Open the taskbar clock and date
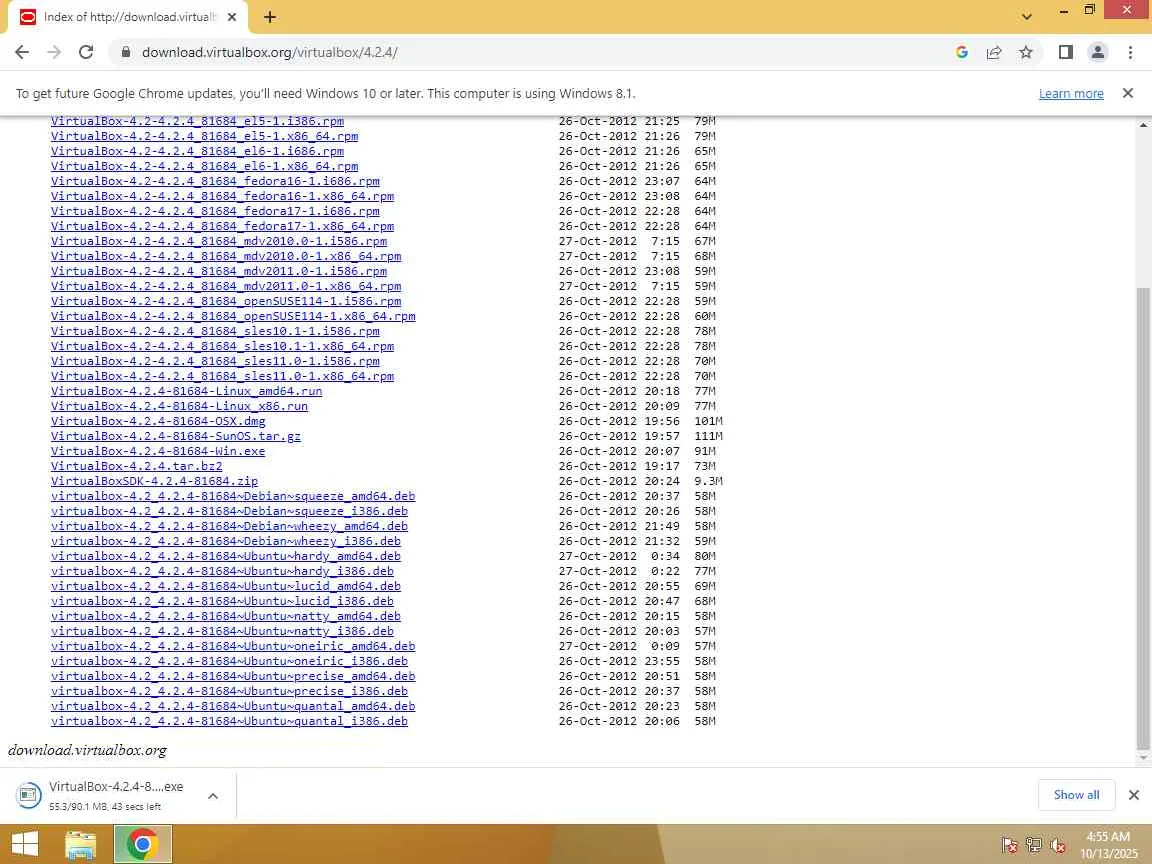Screen dimensions: 1152x864 (1108, 845)
